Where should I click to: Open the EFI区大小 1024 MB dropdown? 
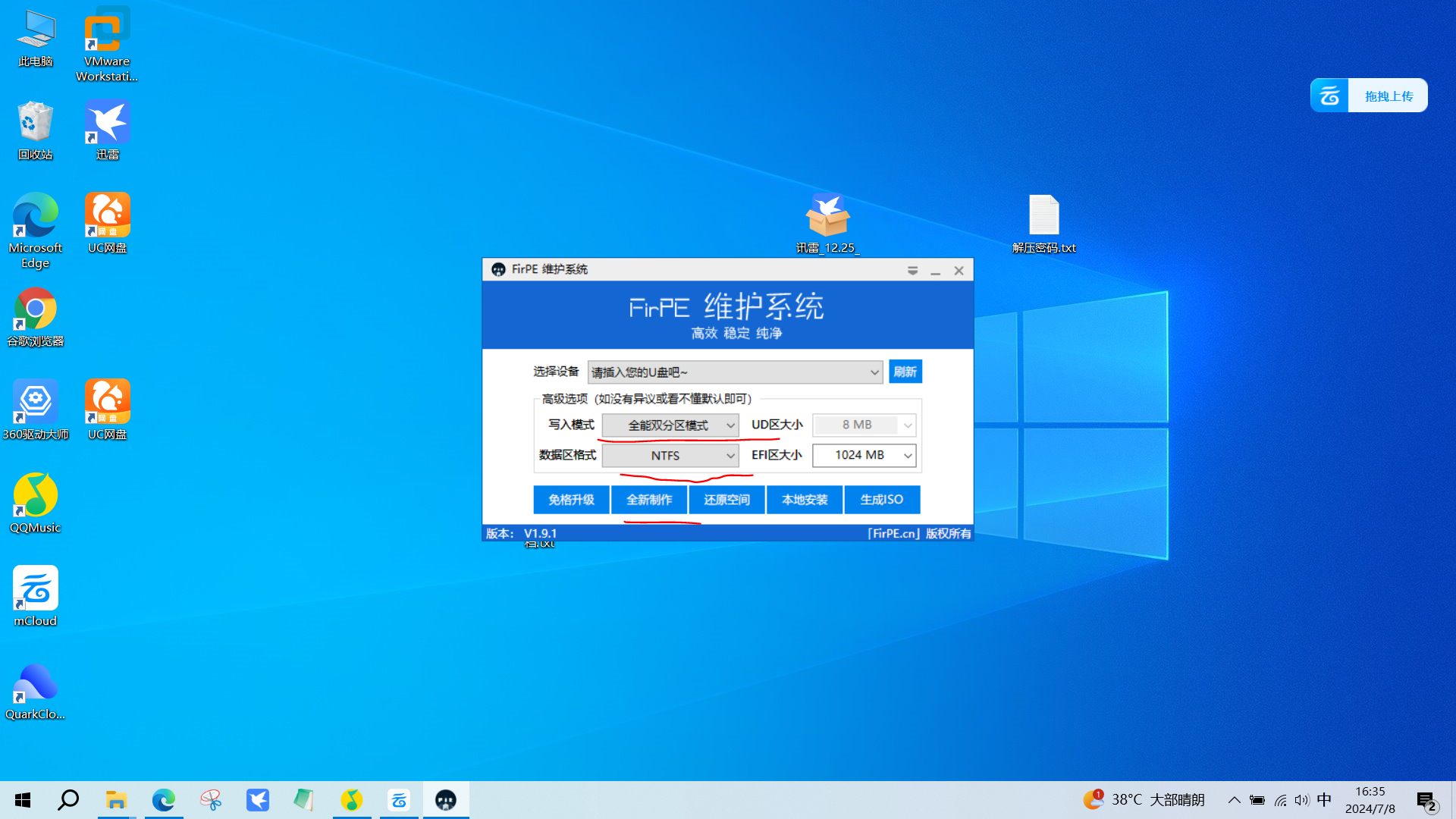tap(864, 456)
